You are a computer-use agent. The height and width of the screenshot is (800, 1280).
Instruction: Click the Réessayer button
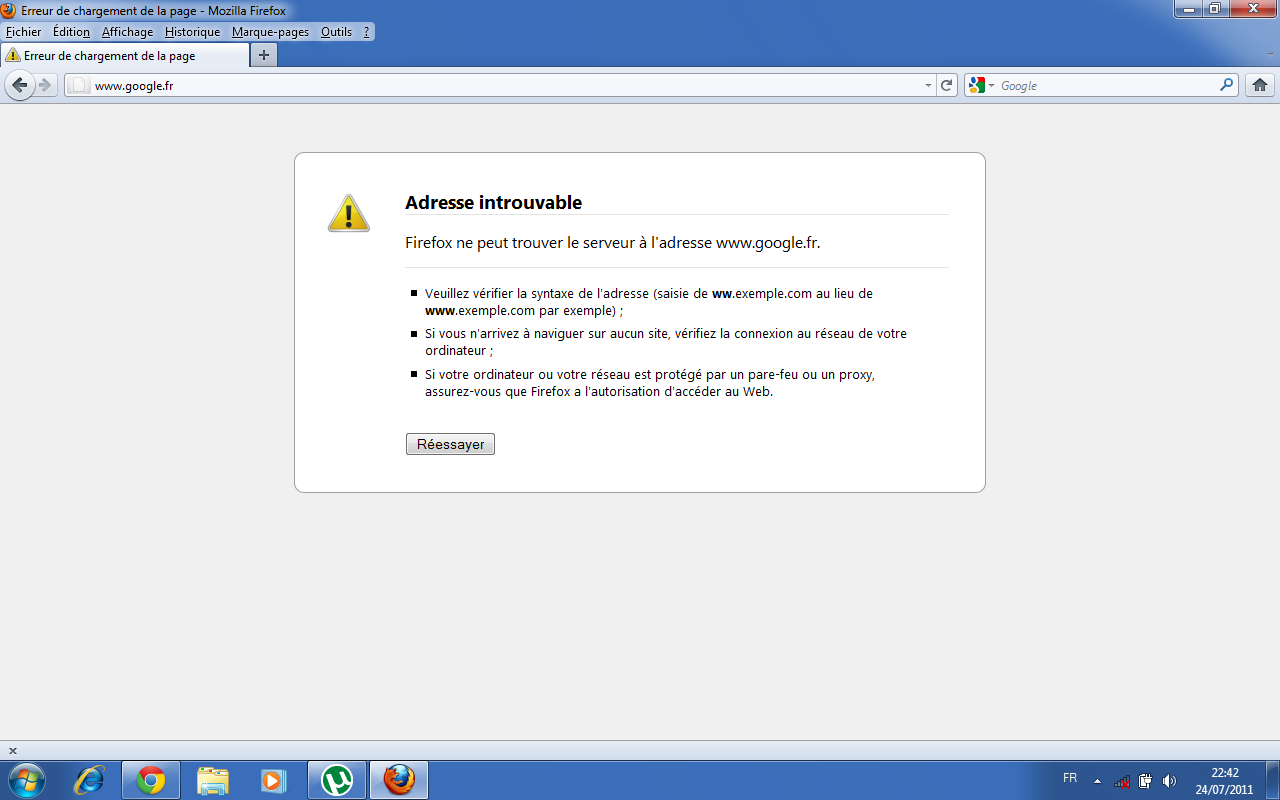[450, 444]
